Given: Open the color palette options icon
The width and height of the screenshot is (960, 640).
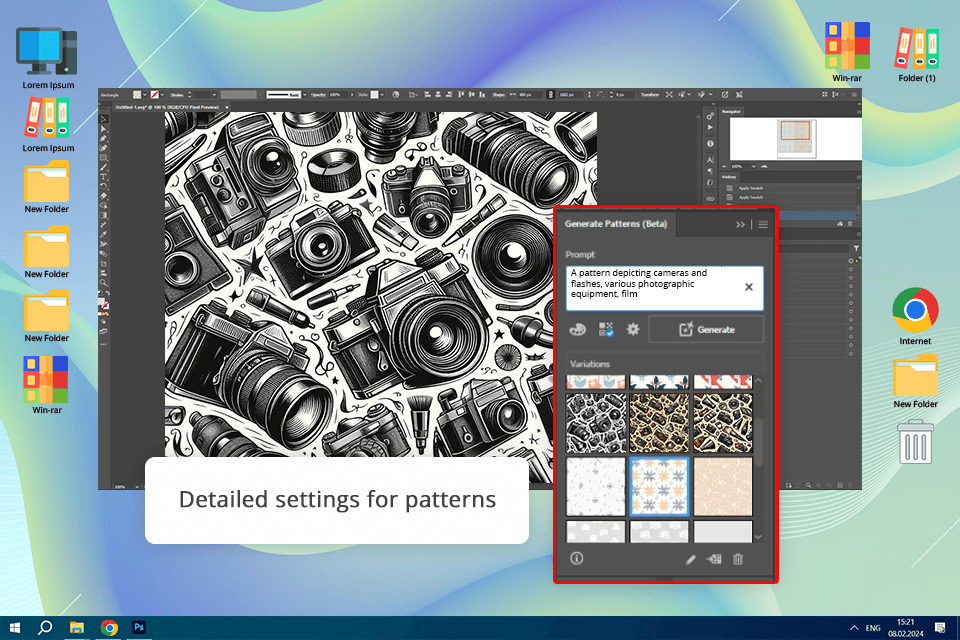Looking at the screenshot, I should [577, 329].
